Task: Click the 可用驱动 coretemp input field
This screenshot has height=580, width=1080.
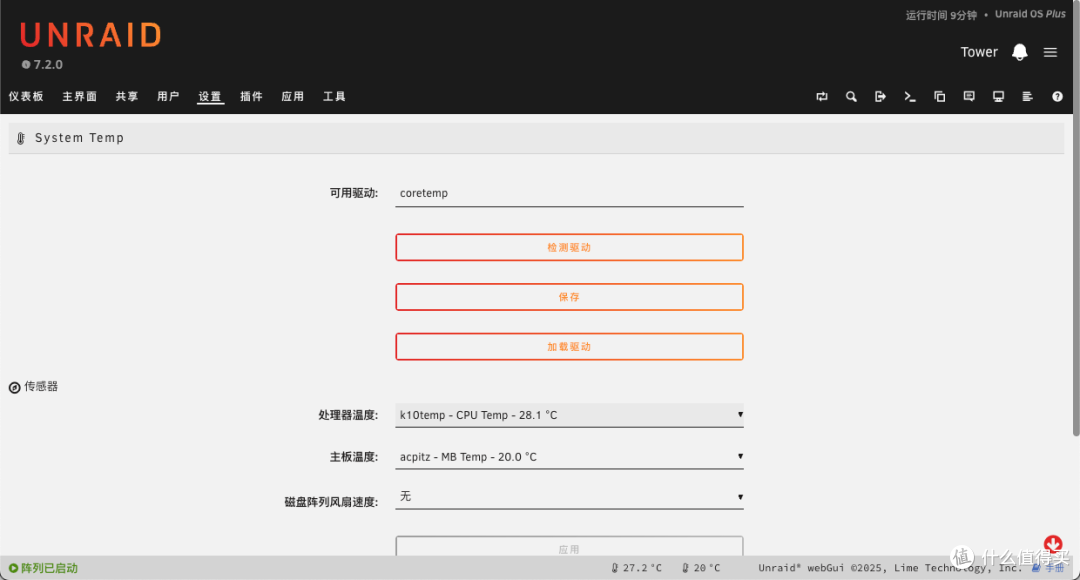Action: pos(569,194)
